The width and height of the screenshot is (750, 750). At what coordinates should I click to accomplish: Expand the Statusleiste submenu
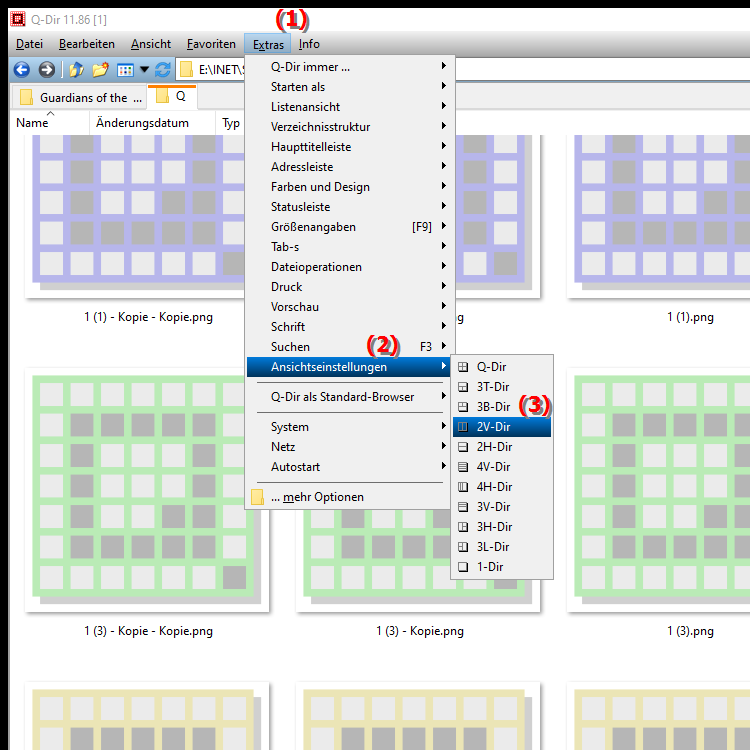350,207
